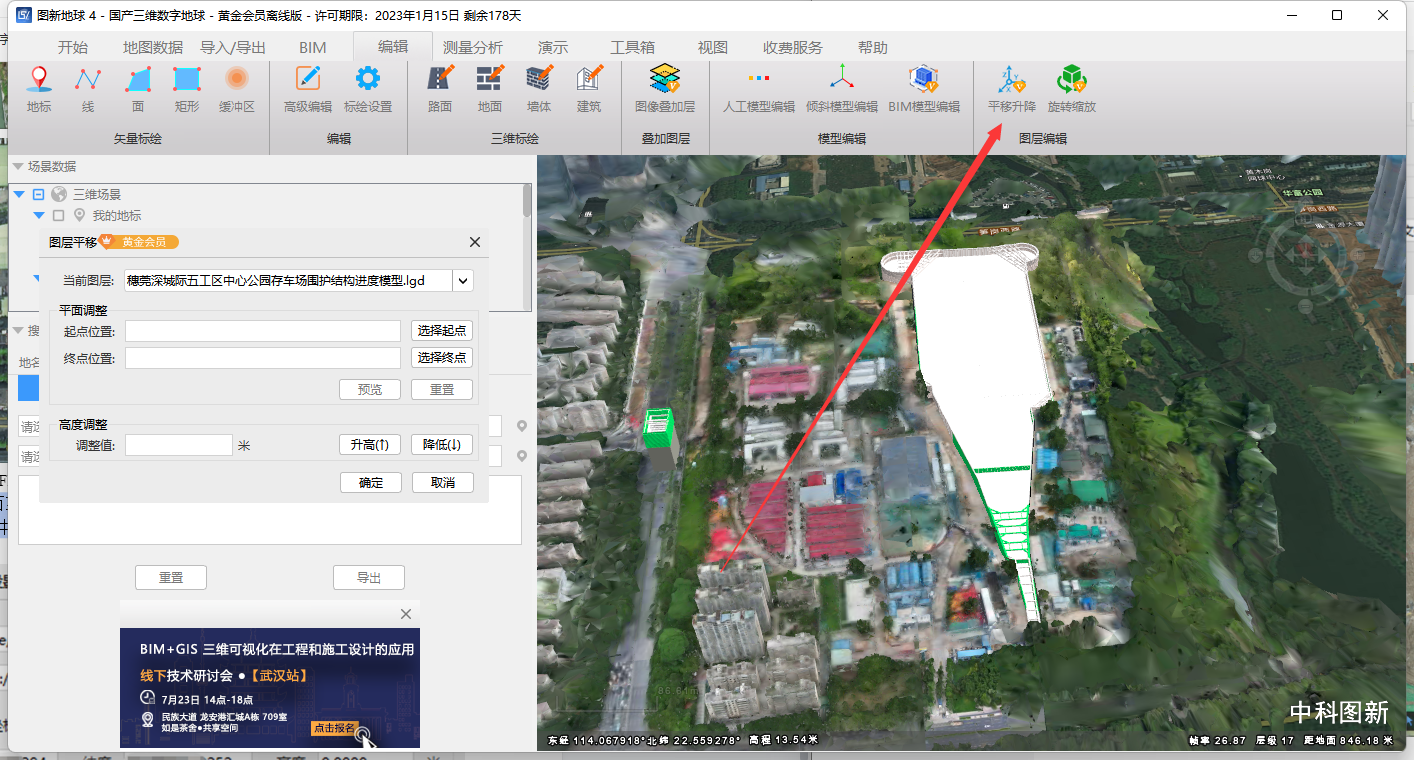Toggle the 我的地标 checkbox

coord(58,215)
